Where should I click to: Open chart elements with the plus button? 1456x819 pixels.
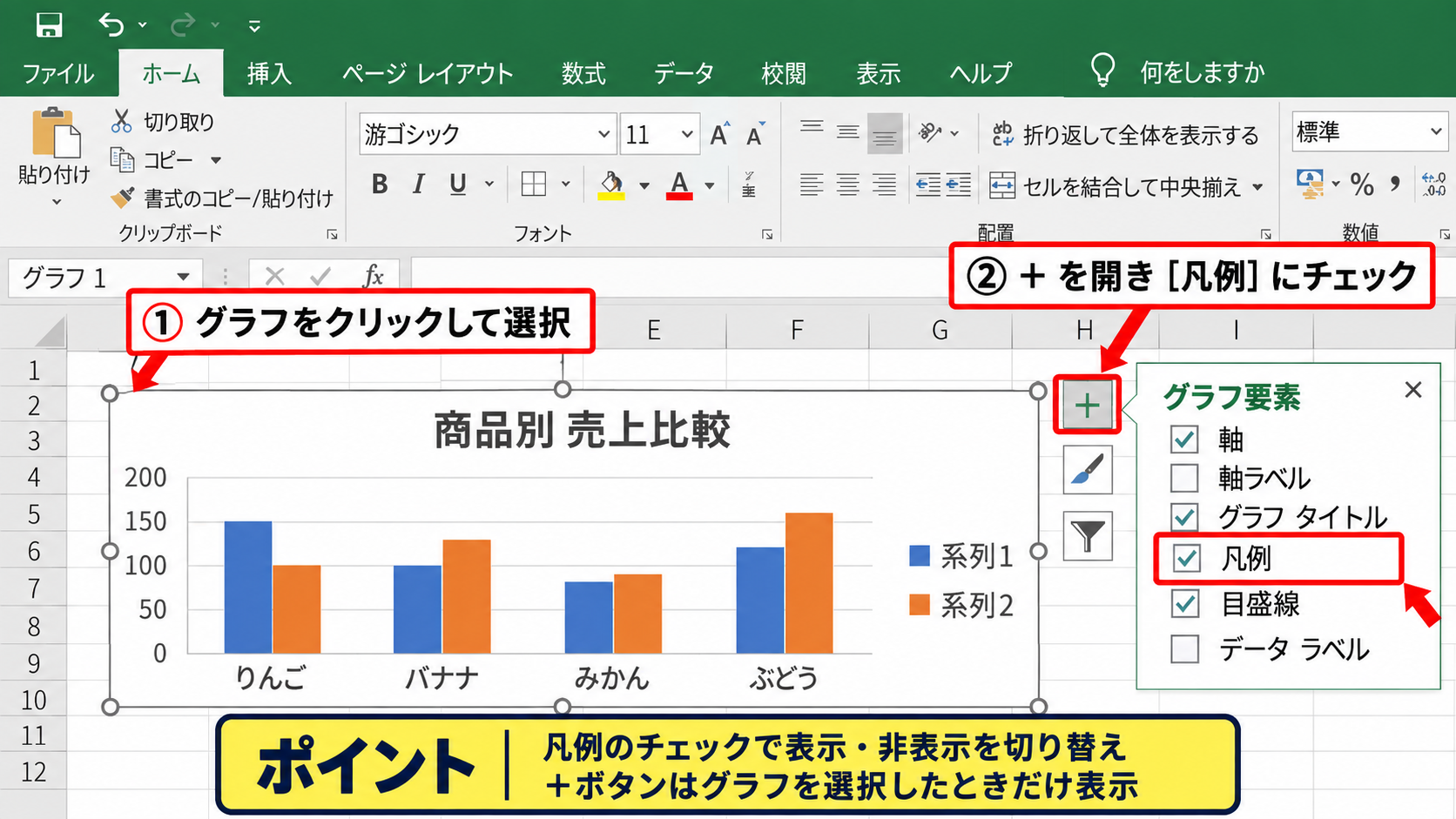1086,405
